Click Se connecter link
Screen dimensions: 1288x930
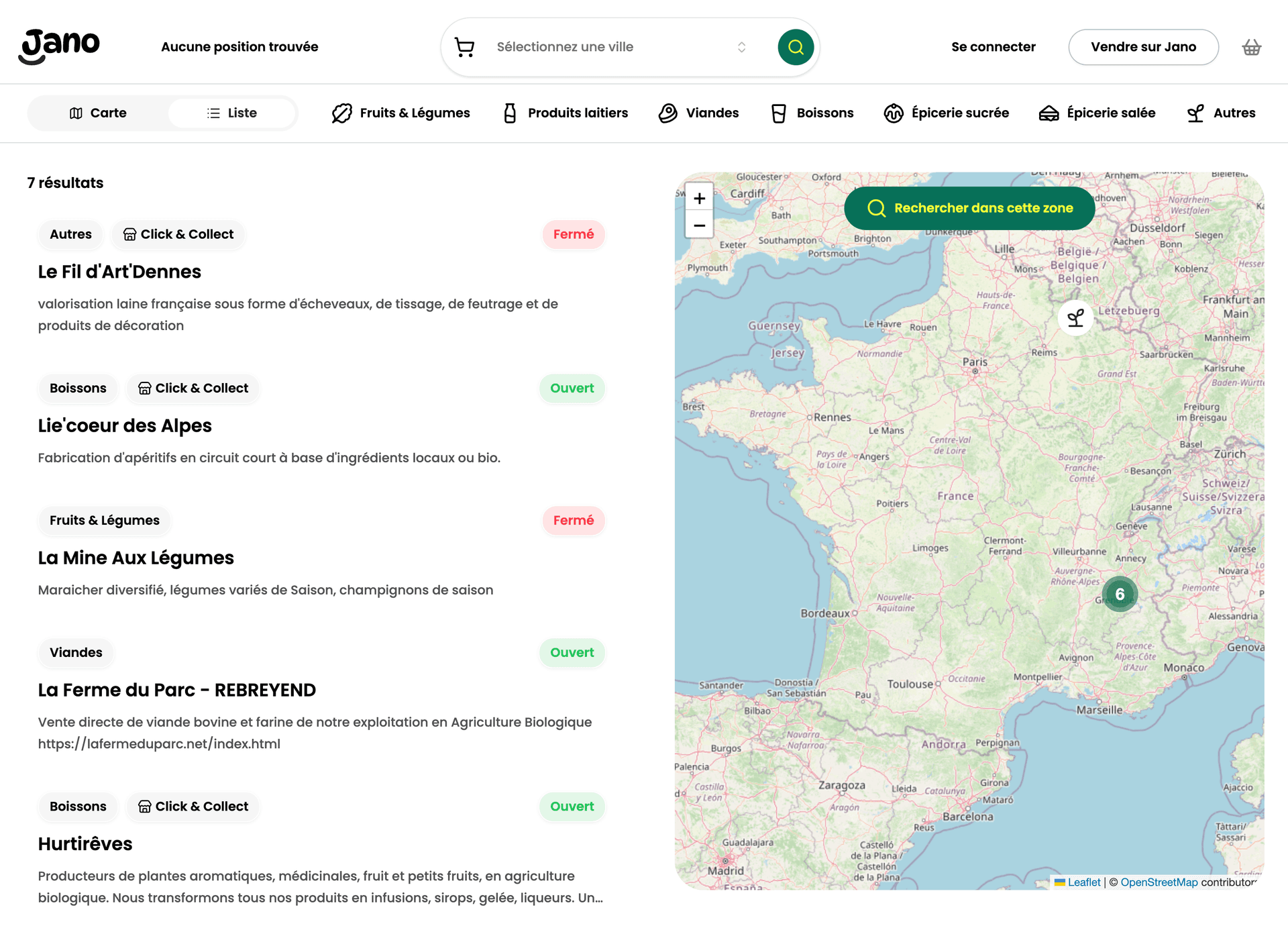click(x=993, y=47)
